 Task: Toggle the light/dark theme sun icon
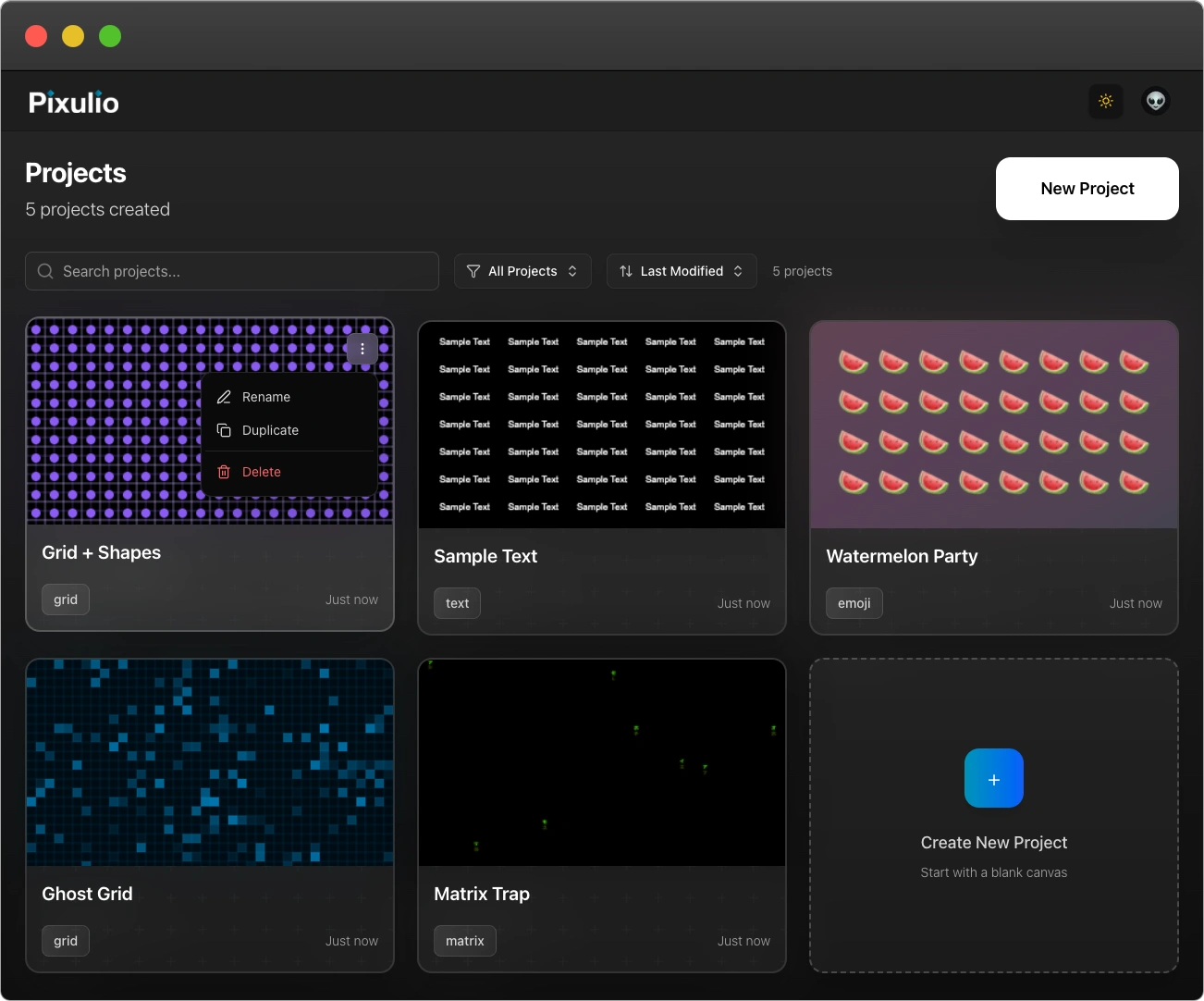[x=1105, y=101]
